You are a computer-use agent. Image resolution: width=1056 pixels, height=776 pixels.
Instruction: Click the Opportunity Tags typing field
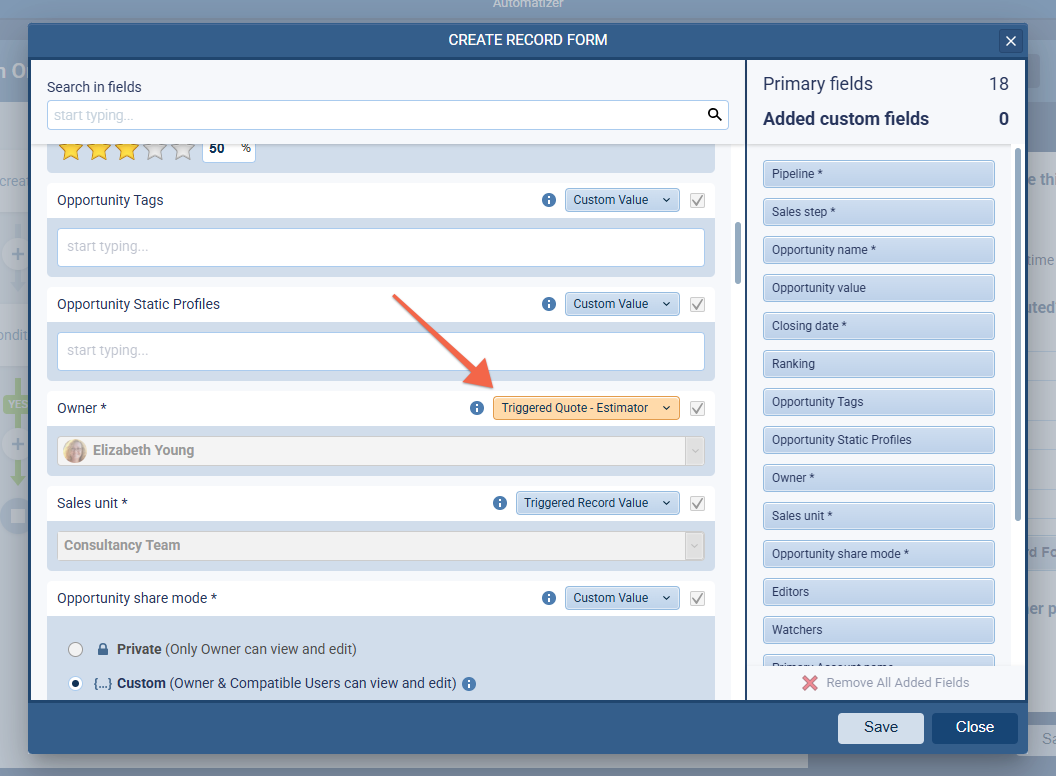point(380,247)
